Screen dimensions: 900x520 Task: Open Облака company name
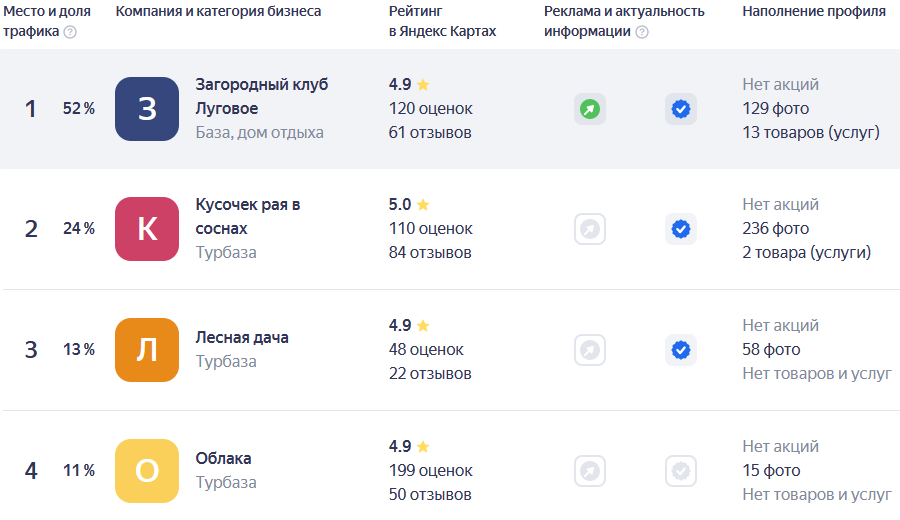[x=223, y=459]
